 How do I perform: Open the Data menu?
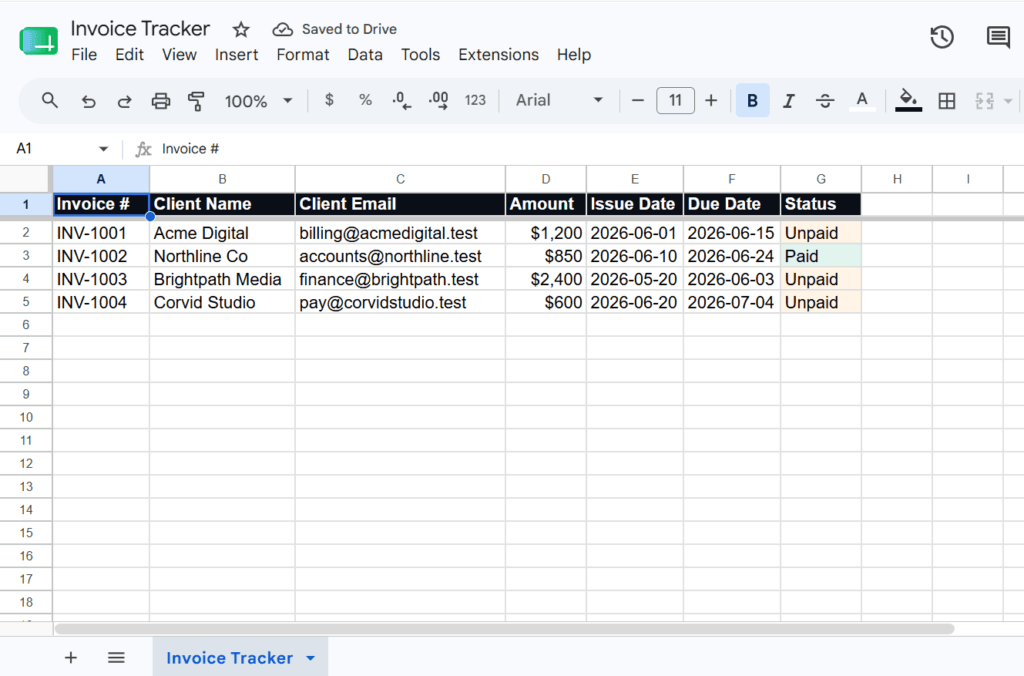point(365,55)
